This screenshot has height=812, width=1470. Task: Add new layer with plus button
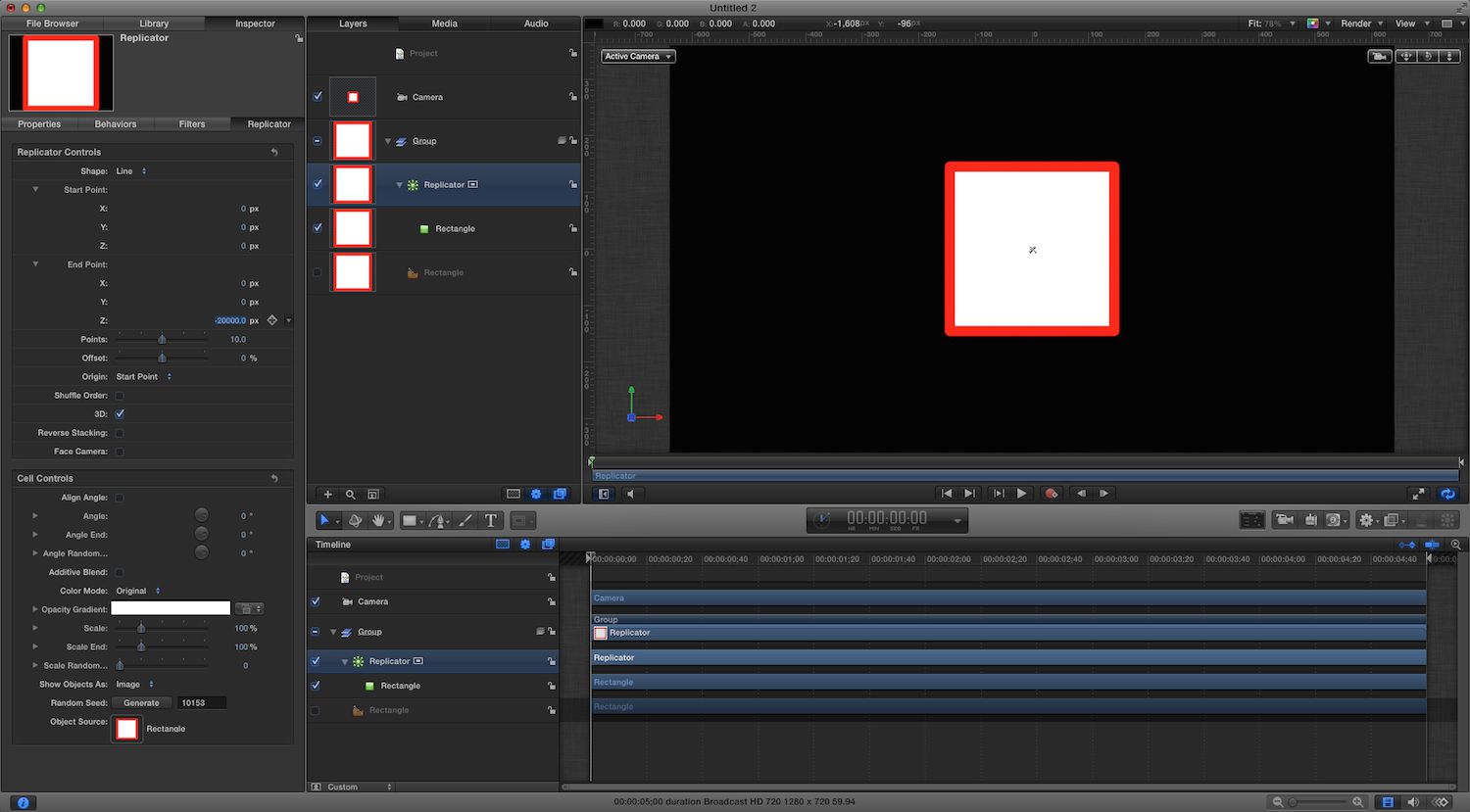(x=328, y=495)
